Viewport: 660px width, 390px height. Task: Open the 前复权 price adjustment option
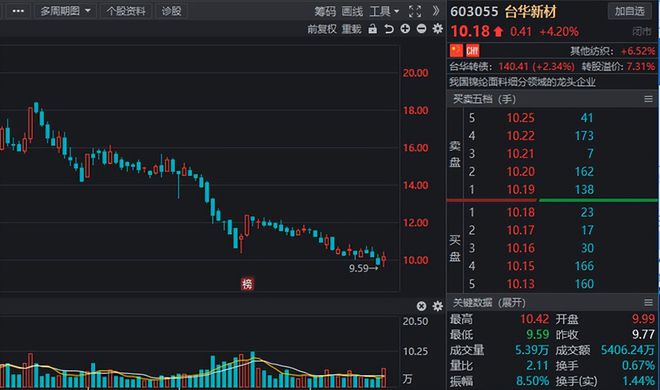(x=322, y=29)
